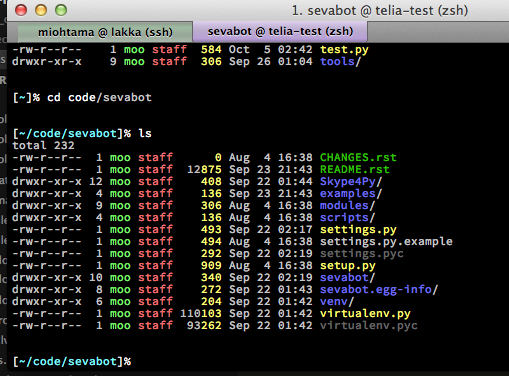This screenshot has width=509, height=376.
Task: Click the file size 12875 of README.rst
Action: tap(204, 169)
